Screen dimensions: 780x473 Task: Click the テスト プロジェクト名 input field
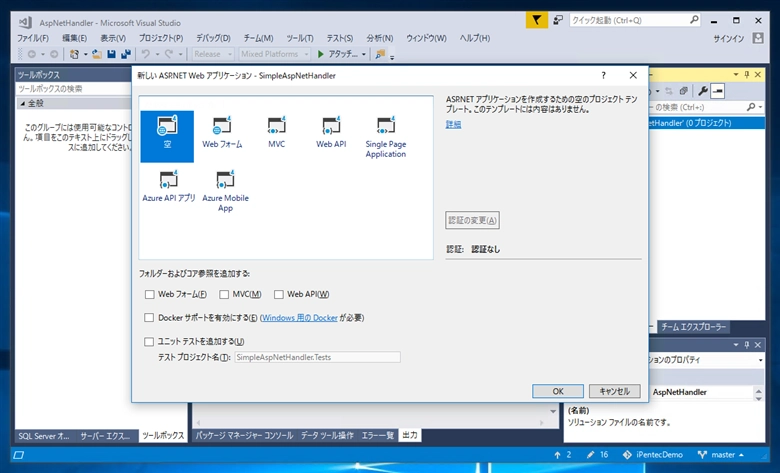(x=317, y=357)
